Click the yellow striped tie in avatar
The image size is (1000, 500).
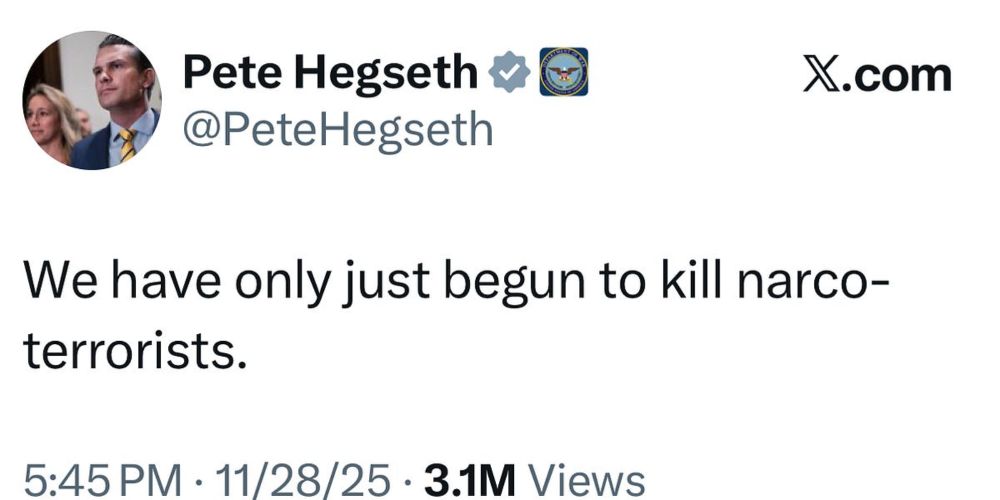coord(127,145)
